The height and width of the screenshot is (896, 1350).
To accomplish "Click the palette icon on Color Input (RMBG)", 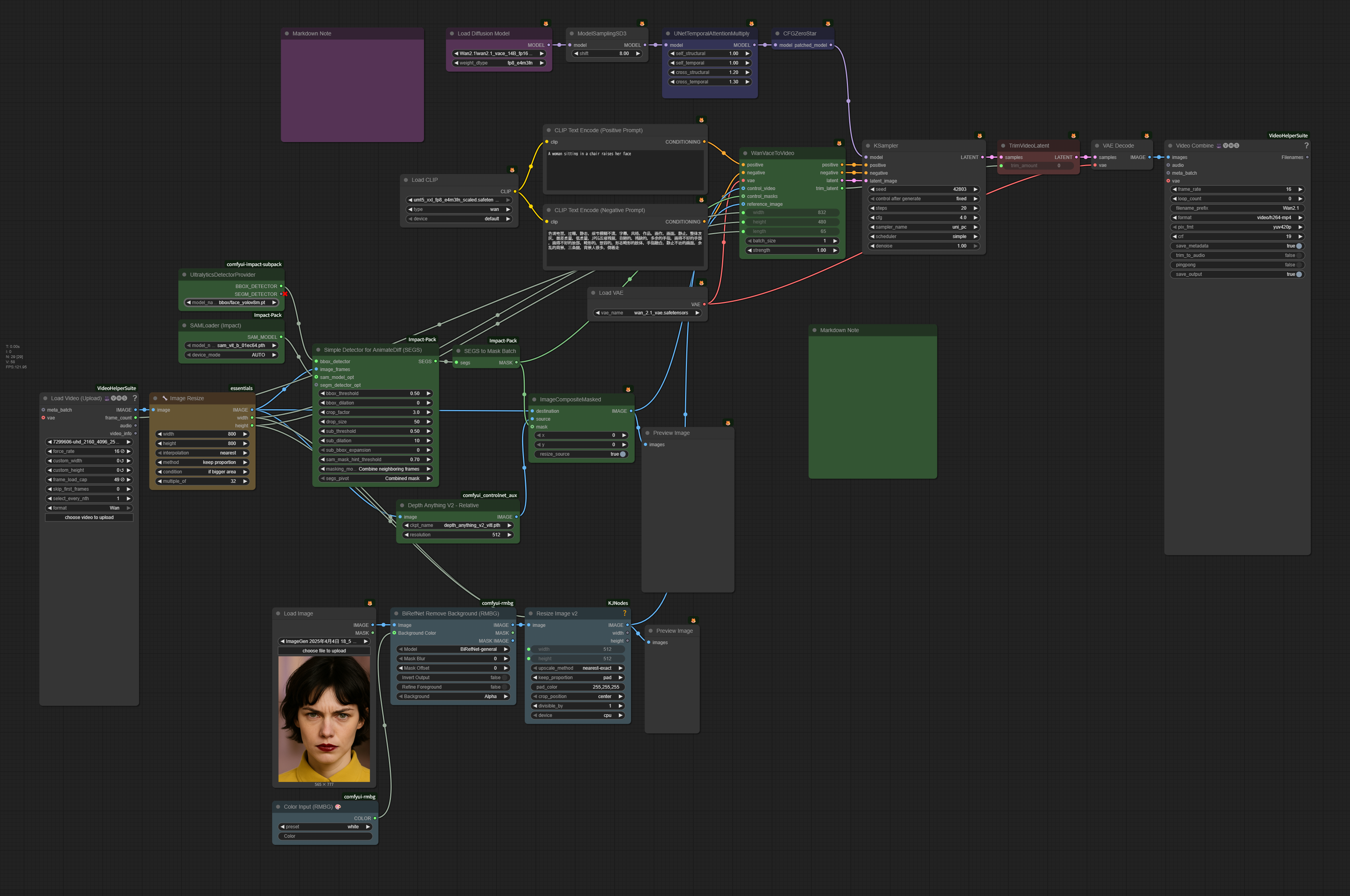I will (338, 807).
